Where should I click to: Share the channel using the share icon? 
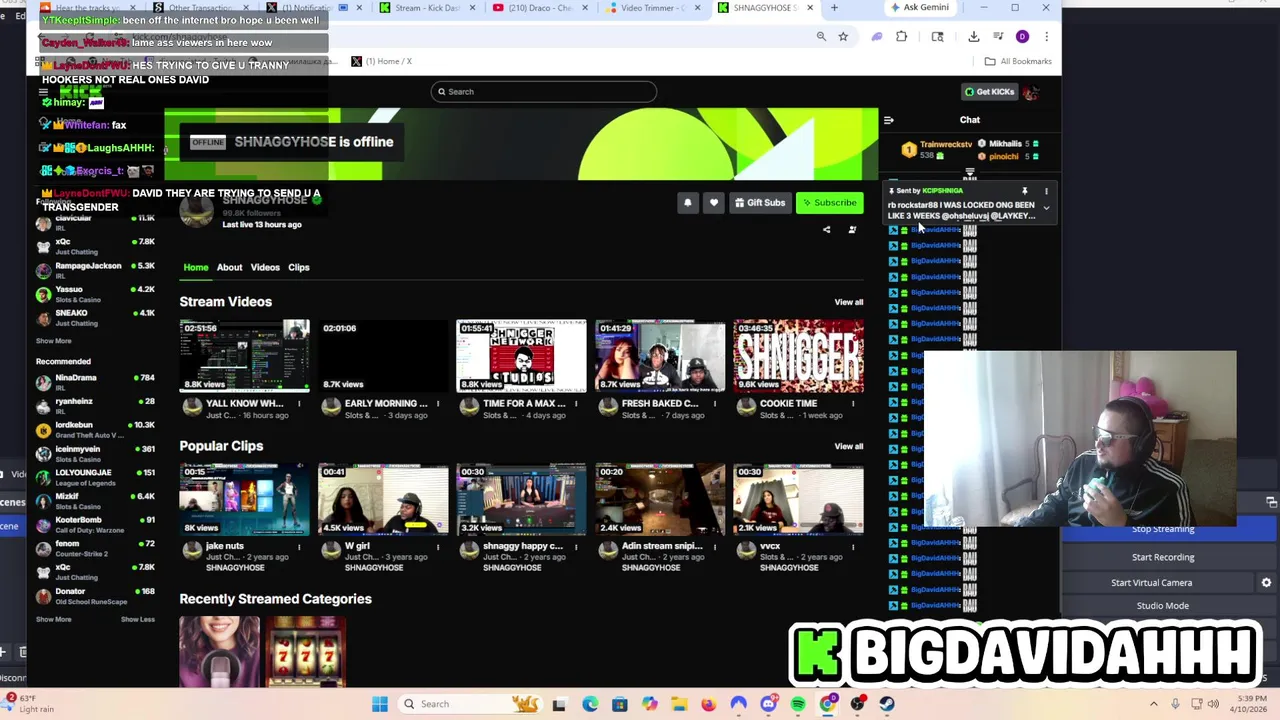[826, 230]
